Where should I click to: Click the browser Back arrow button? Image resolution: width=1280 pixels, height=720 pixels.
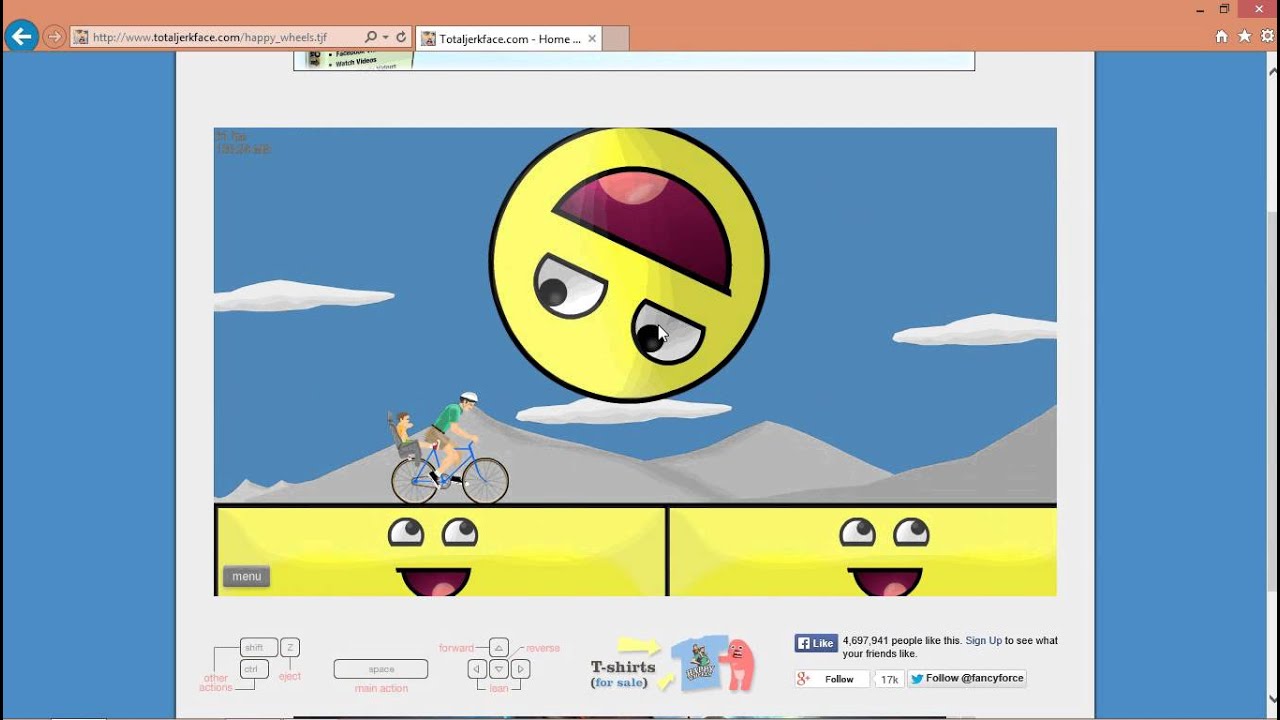point(20,37)
